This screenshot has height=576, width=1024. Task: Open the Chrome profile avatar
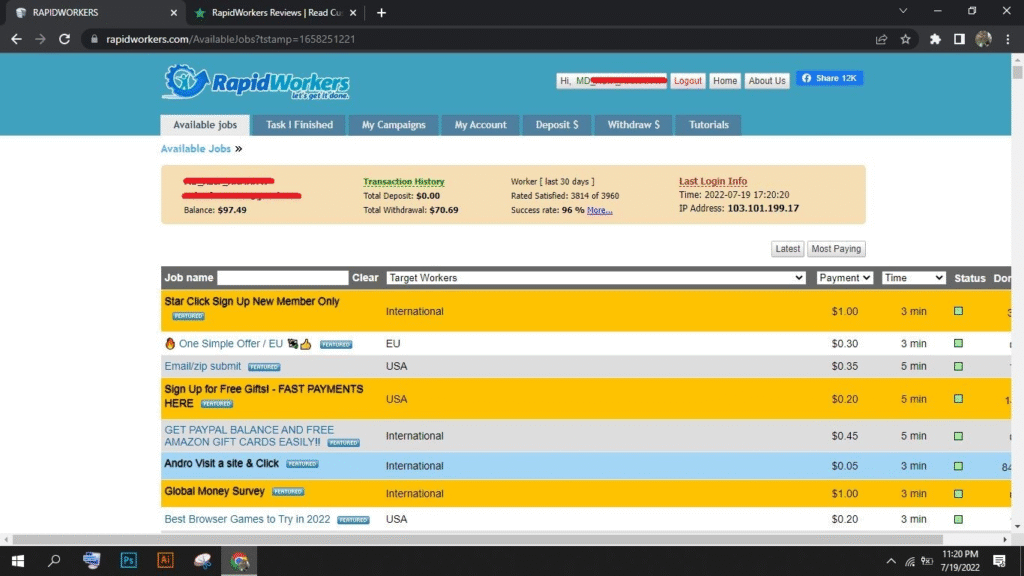coord(983,39)
